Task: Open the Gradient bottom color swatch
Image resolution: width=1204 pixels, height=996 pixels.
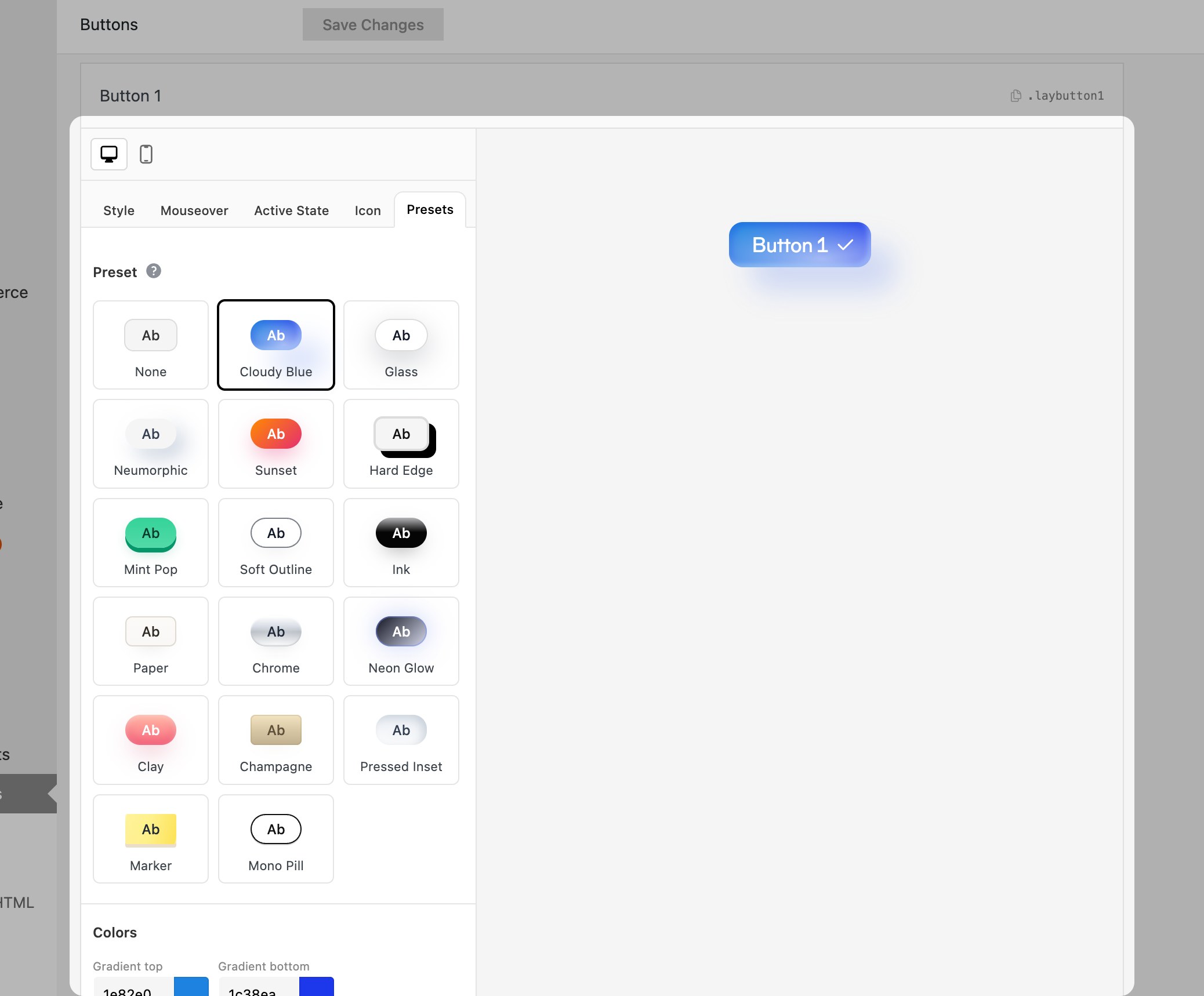Action: coord(317,987)
